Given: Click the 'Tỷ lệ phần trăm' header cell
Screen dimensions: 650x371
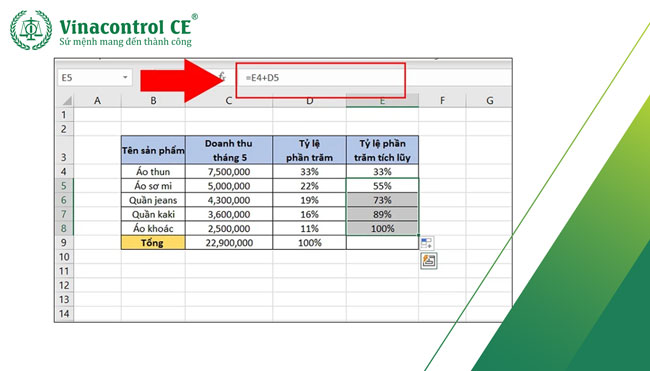Looking at the screenshot, I should 309,150.
